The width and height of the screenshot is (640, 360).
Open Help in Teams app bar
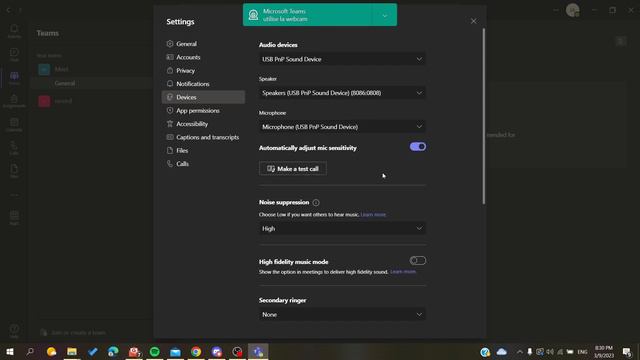click(14, 331)
